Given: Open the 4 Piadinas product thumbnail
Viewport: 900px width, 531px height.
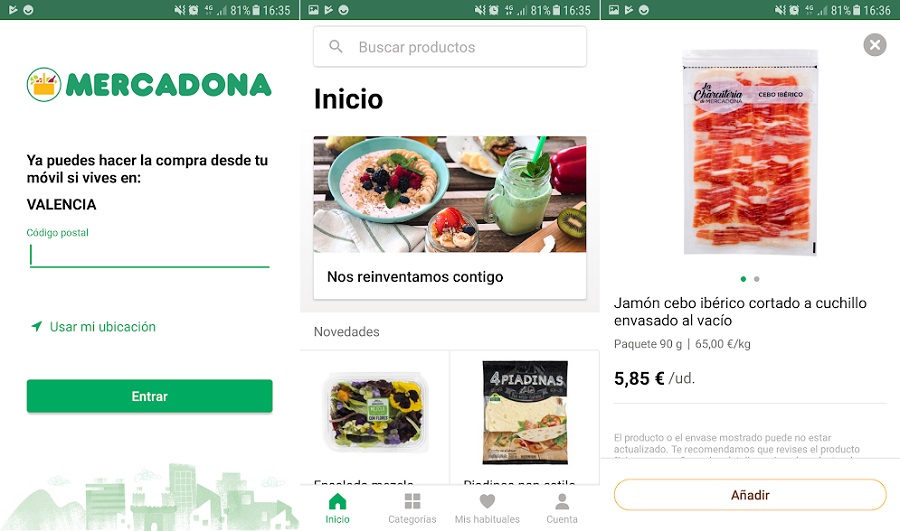Looking at the screenshot, I should (525, 412).
